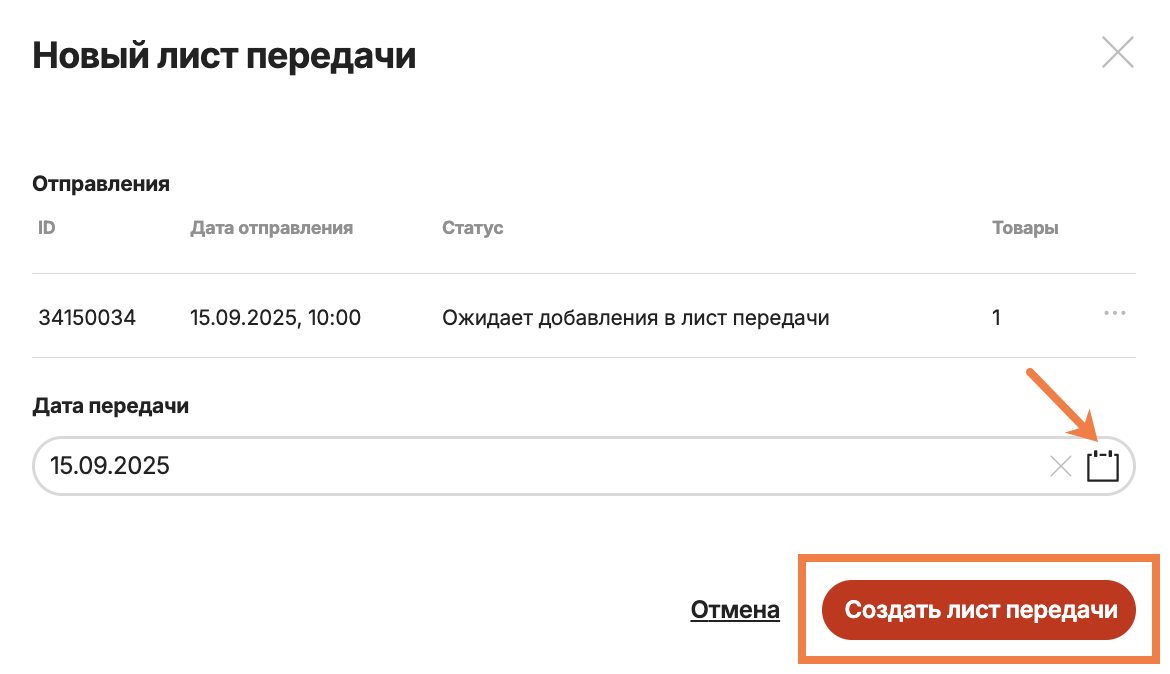This screenshot has width=1170, height=674.
Task: Click the Отправления section heading
Action: tap(101, 184)
